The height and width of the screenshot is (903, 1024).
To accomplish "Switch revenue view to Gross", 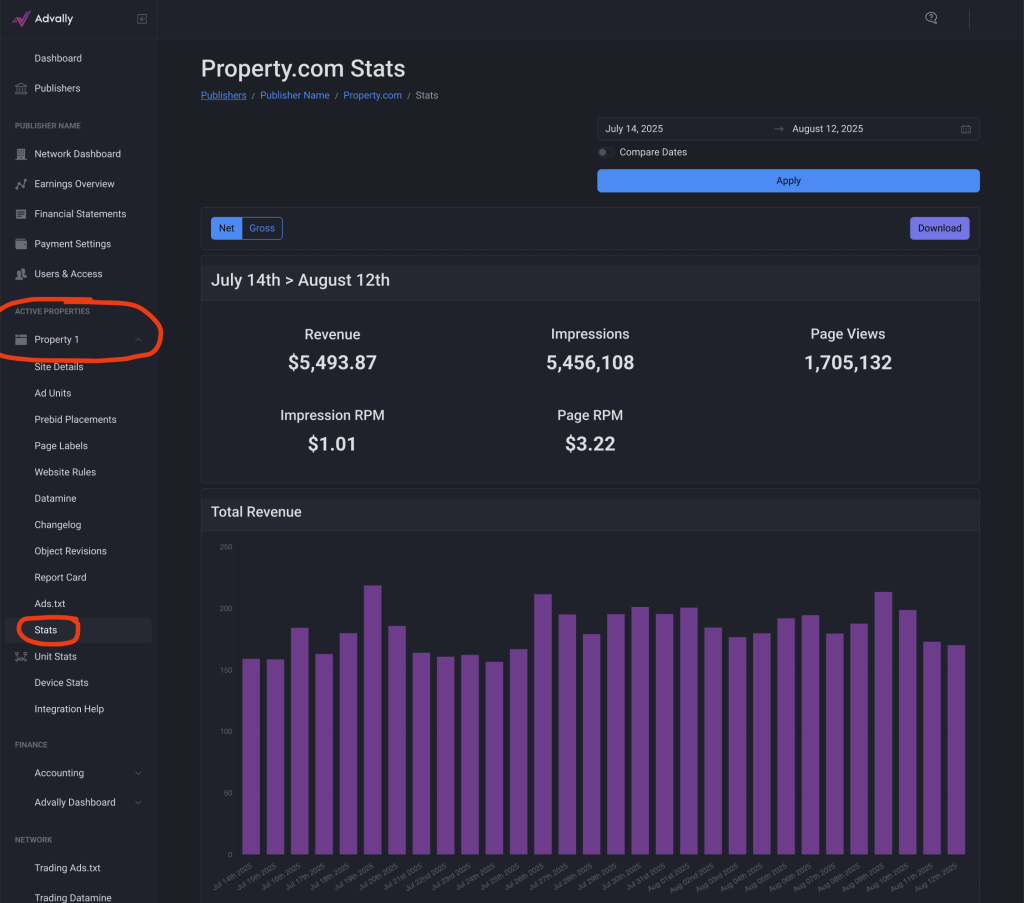I will [x=262, y=229].
